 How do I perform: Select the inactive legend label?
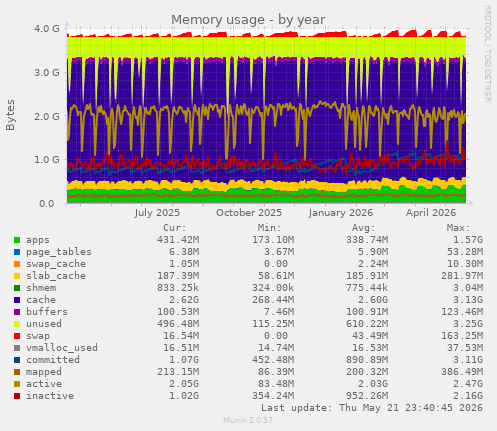[50, 396]
